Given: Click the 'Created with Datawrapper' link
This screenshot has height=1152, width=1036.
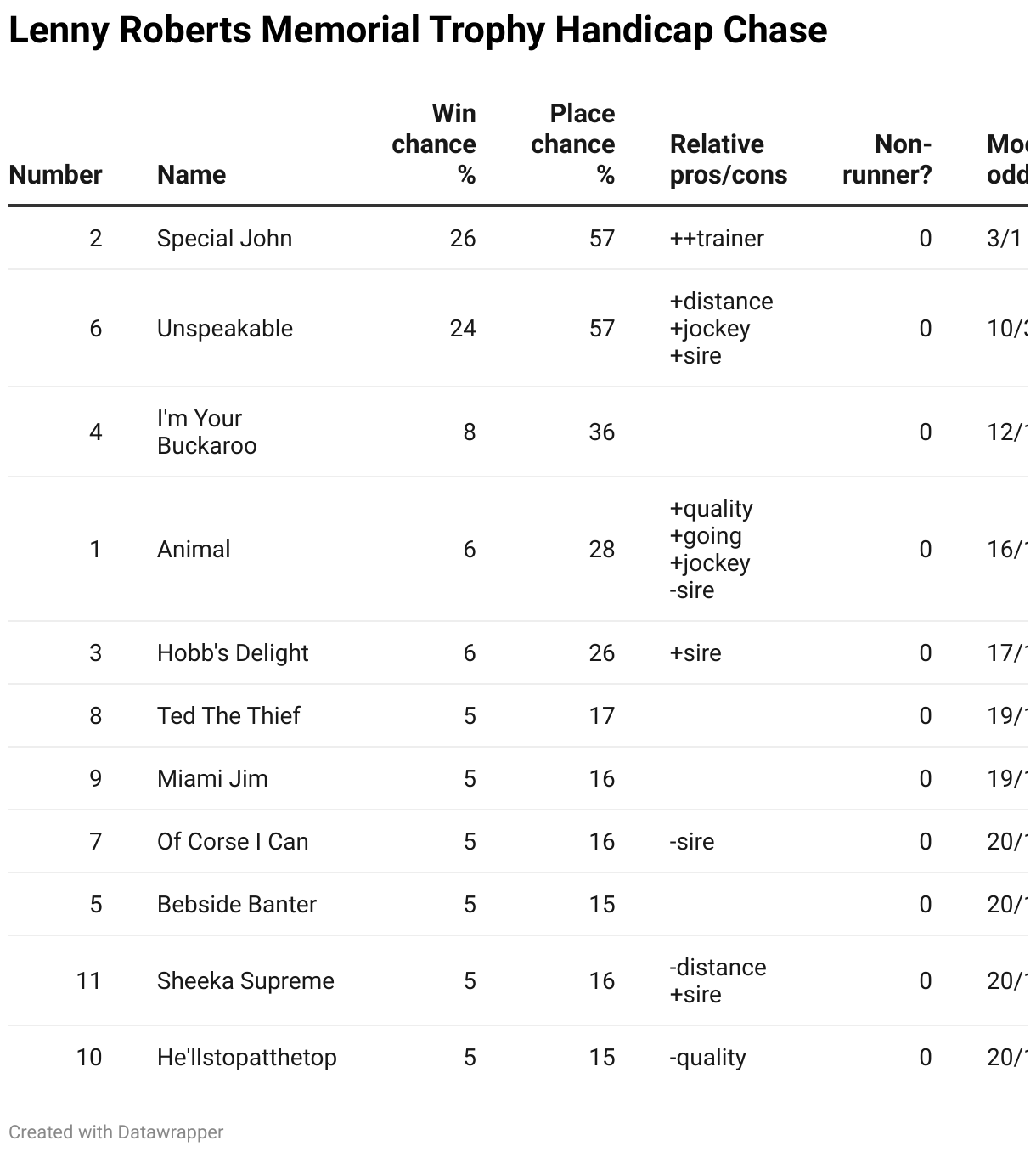Looking at the screenshot, I should [116, 1132].
